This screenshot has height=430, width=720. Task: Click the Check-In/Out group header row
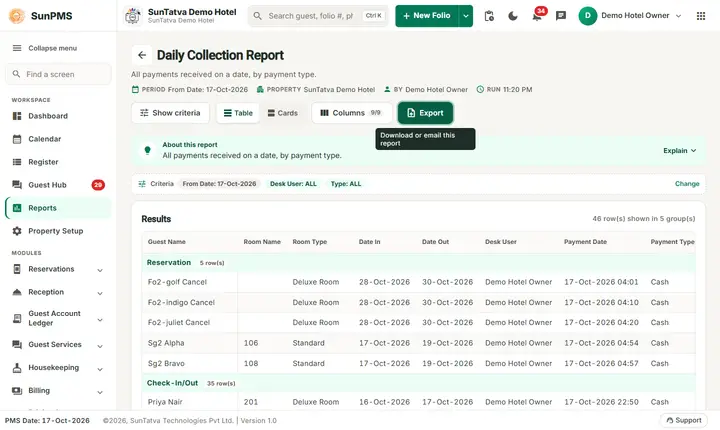pyautogui.click(x=419, y=383)
